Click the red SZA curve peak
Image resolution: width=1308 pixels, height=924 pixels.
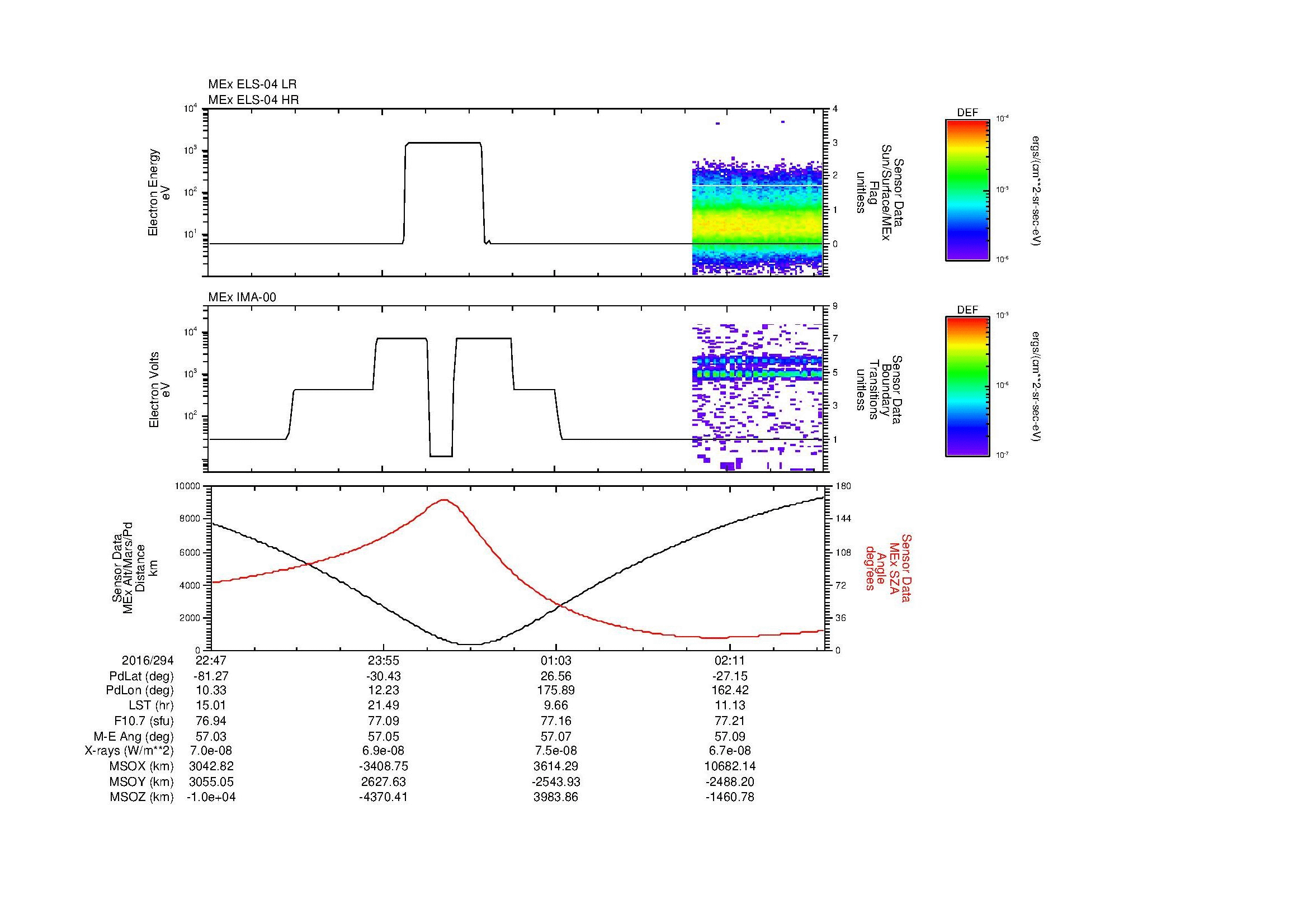[x=445, y=500]
